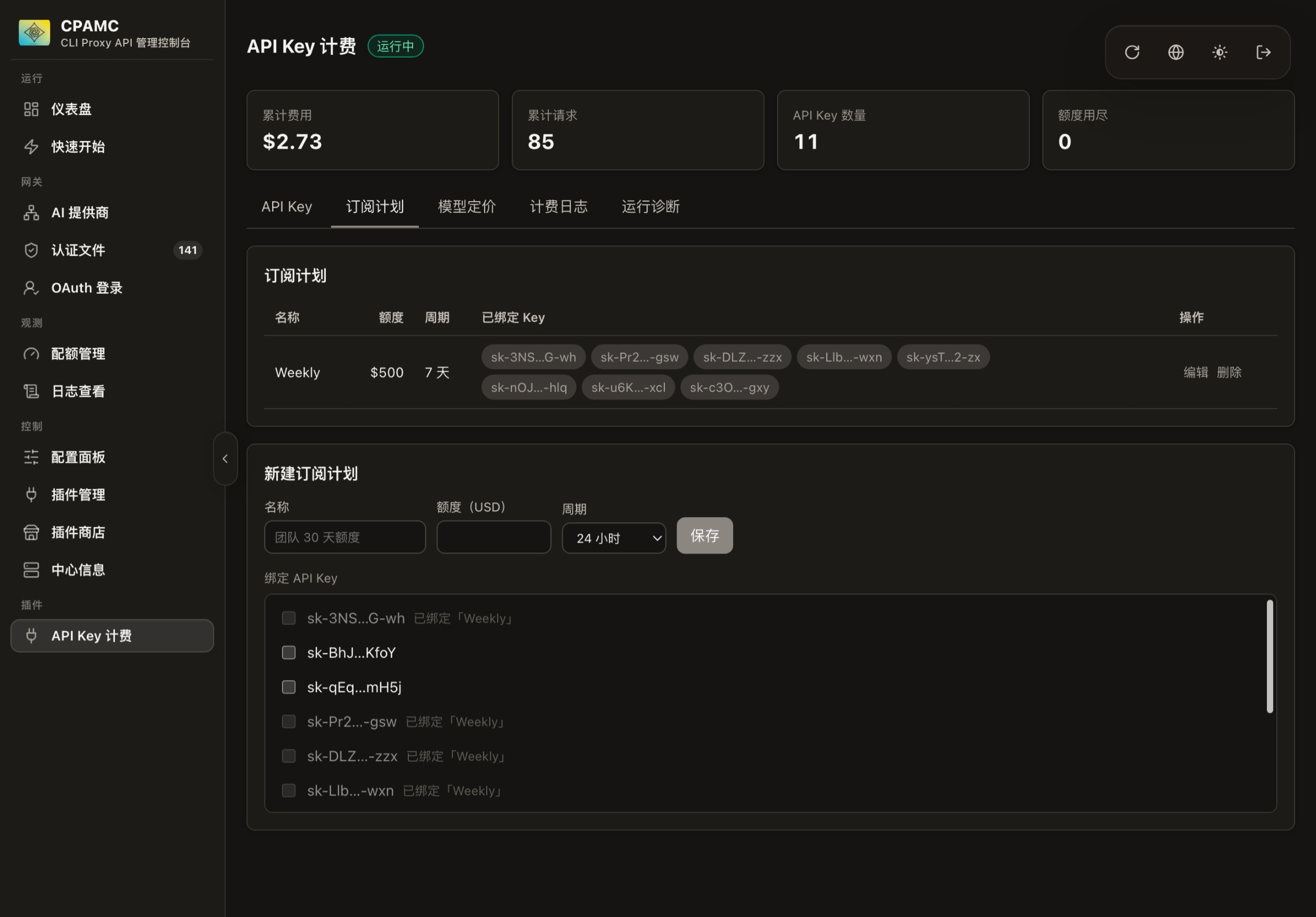Click the 累计请求 85 card
The width and height of the screenshot is (1316, 917).
638,130
